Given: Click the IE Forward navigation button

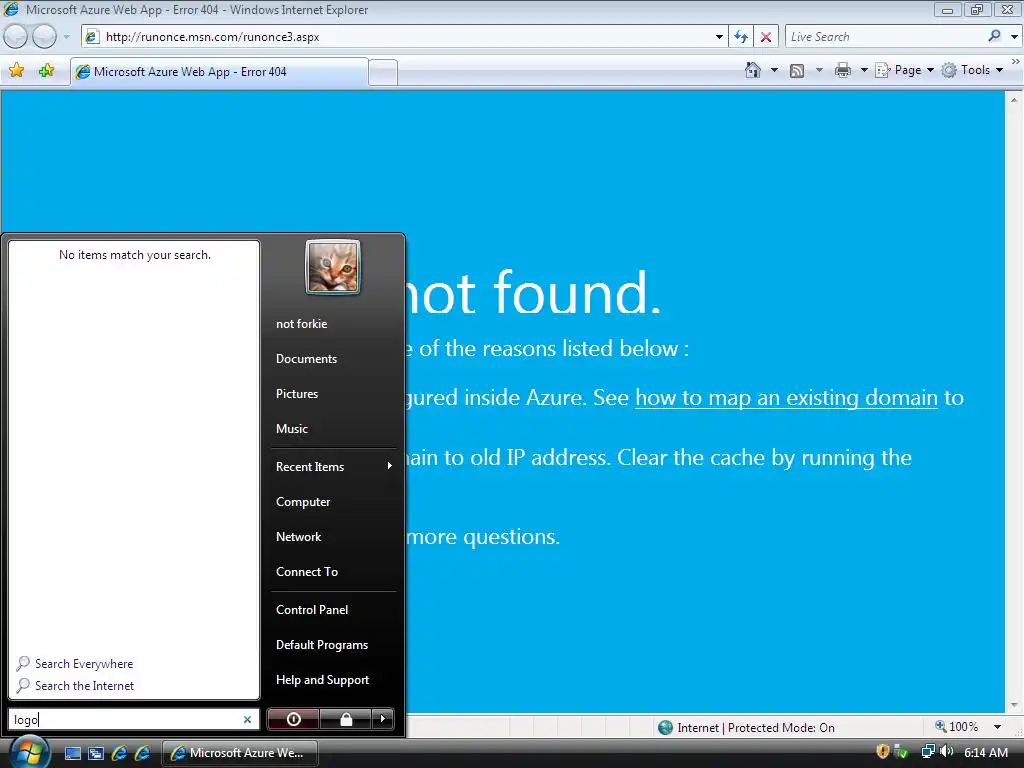Looking at the screenshot, I should pos(44,37).
